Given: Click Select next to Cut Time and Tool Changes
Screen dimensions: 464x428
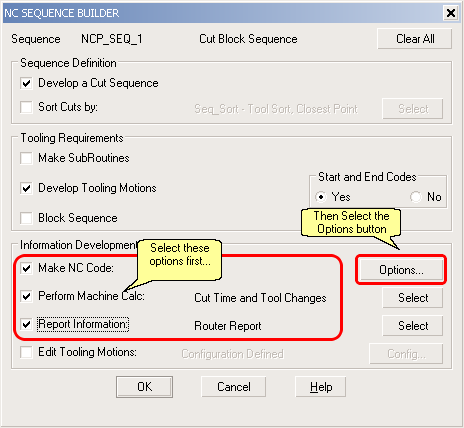Looking at the screenshot, I should pyautogui.click(x=413, y=298).
